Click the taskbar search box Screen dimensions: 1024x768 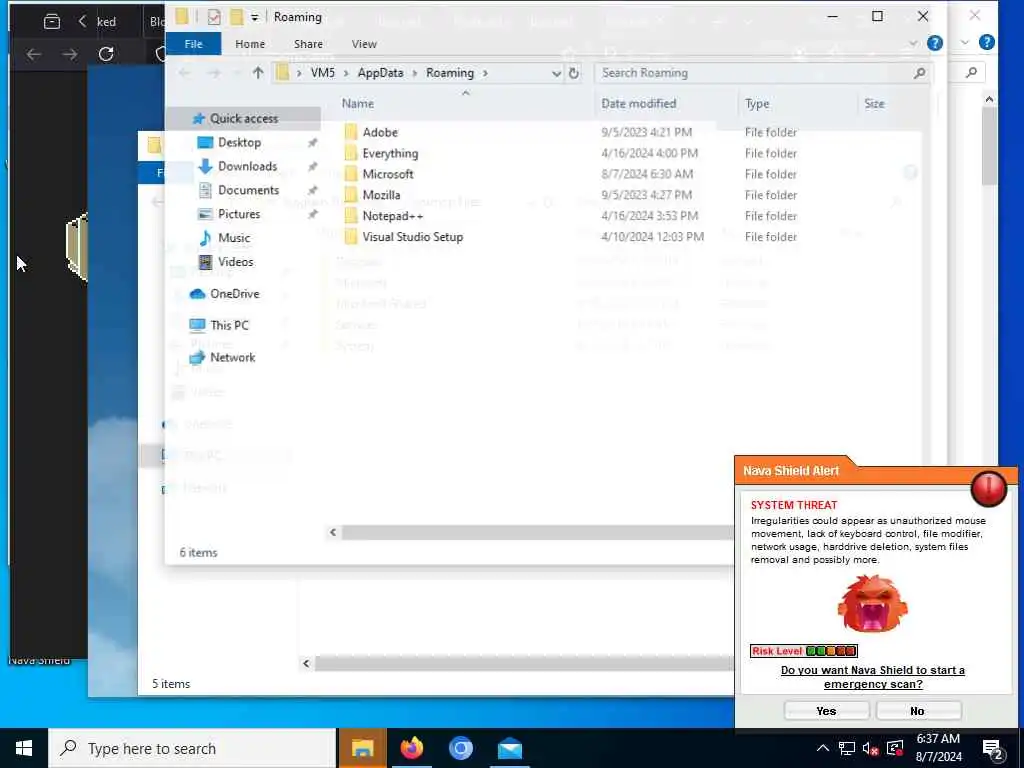point(192,748)
